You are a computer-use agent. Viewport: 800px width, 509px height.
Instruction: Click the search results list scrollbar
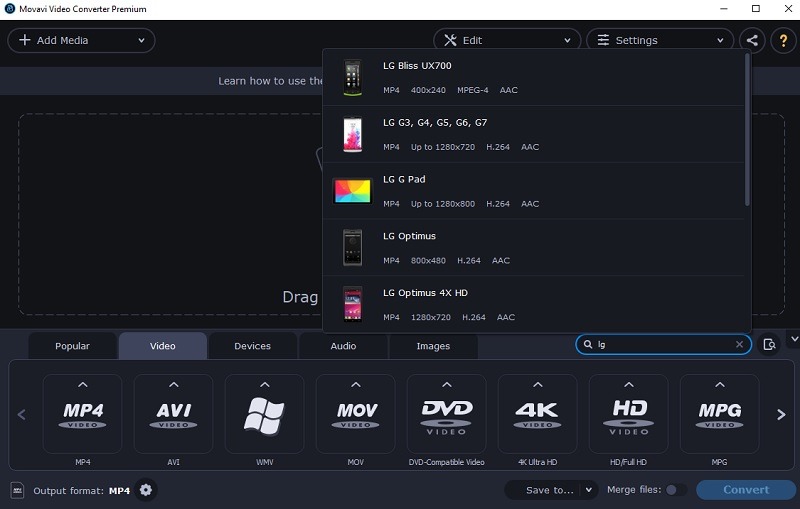coord(747,130)
